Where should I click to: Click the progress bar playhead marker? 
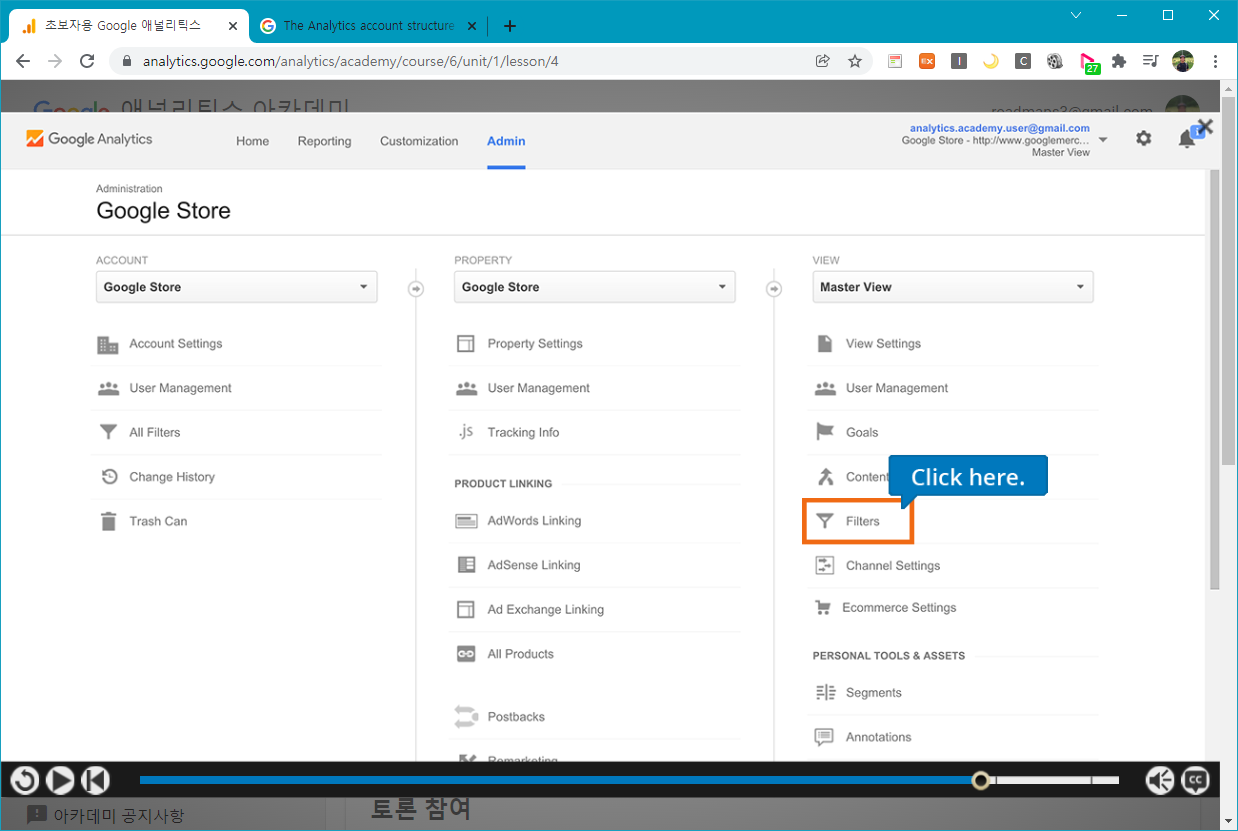[982, 780]
